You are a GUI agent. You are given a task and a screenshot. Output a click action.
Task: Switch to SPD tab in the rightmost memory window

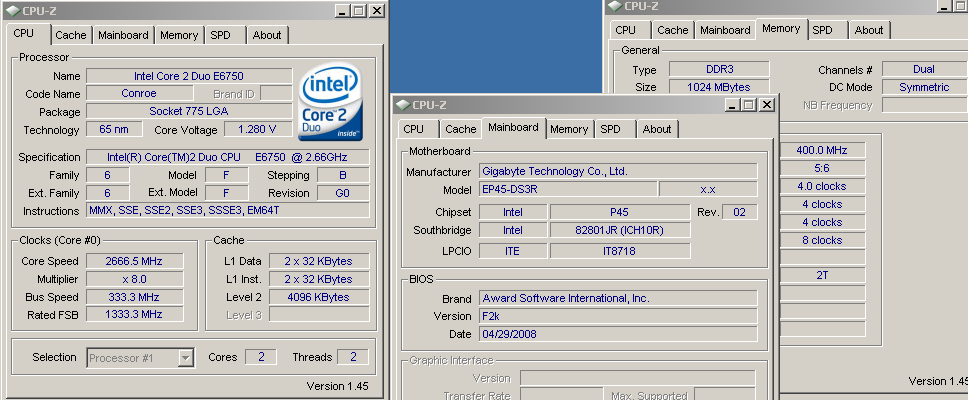point(822,30)
